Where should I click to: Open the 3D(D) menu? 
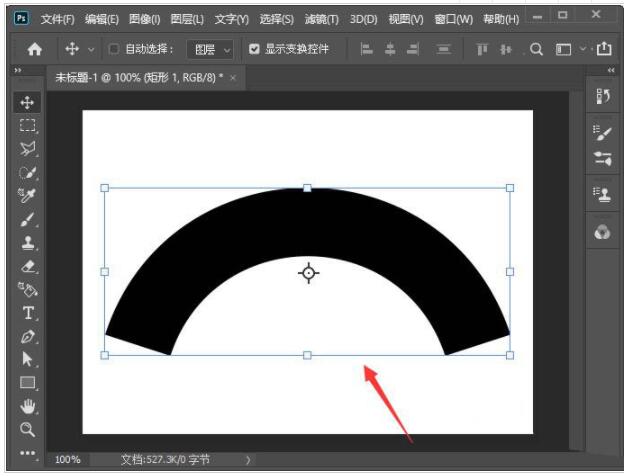[363, 19]
